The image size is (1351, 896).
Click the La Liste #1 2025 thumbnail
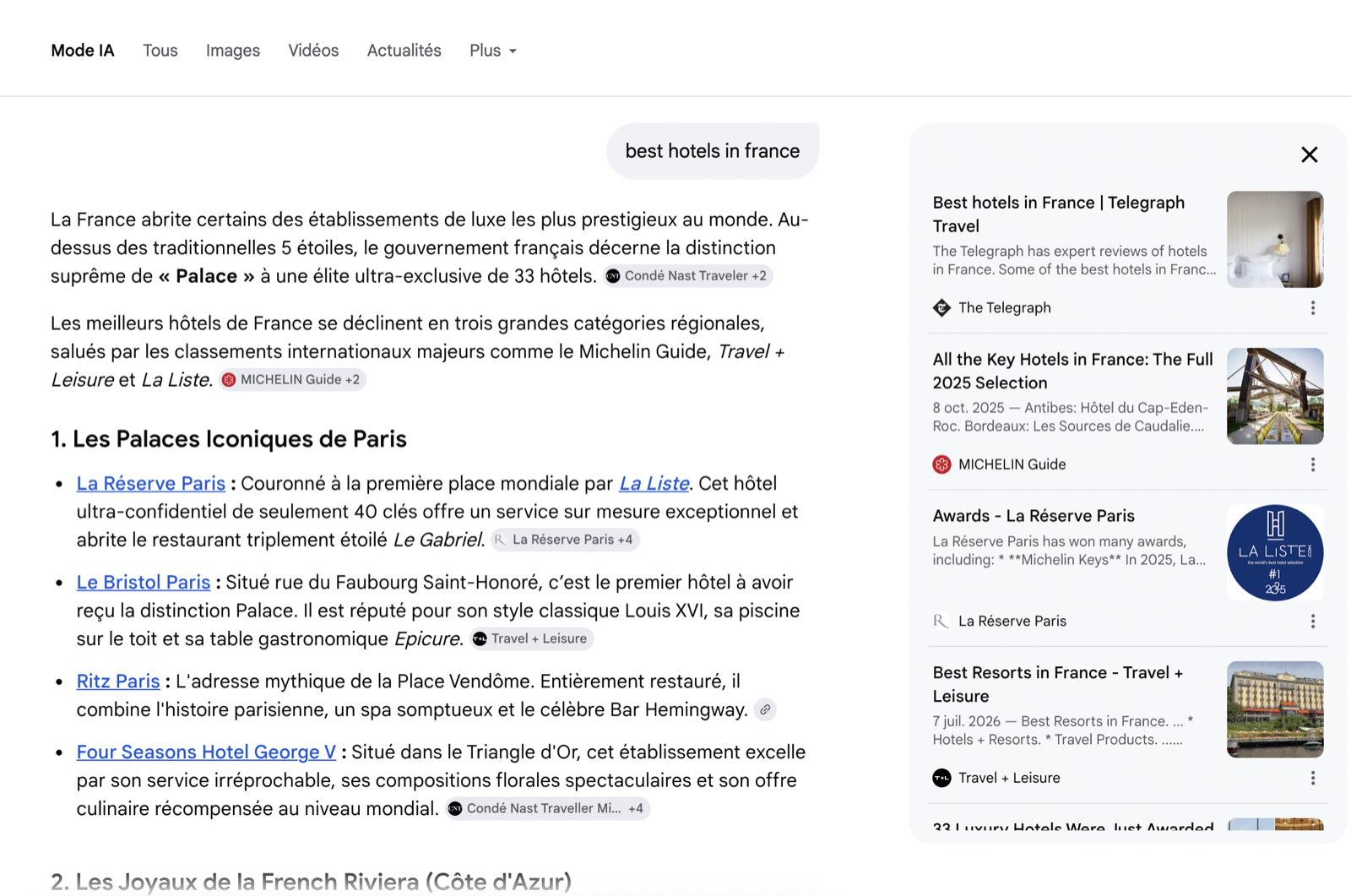pyautogui.click(x=1275, y=553)
